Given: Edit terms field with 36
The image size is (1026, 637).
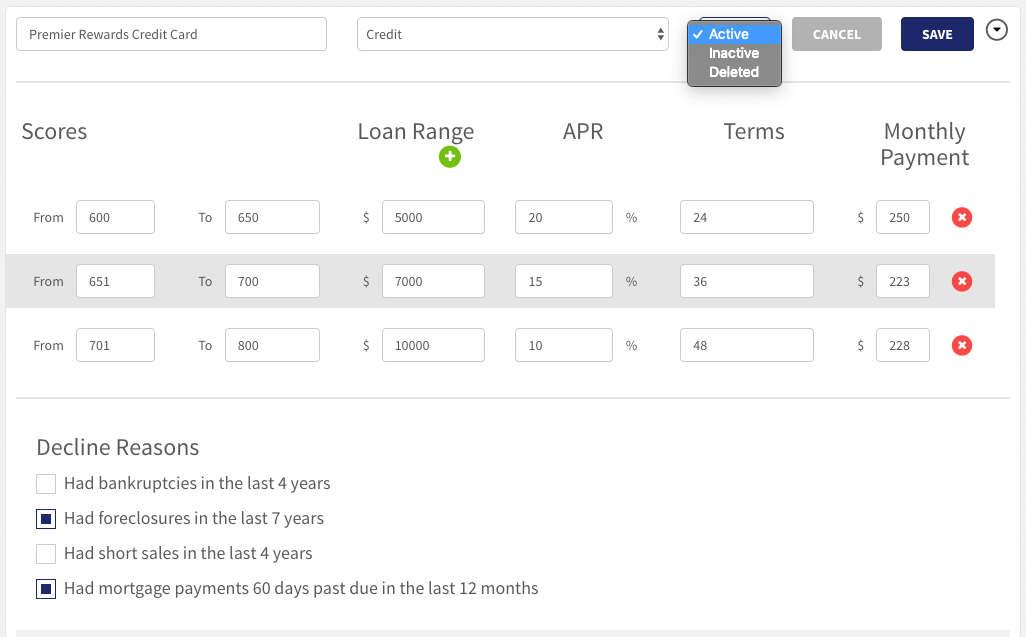Looking at the screenshot, I should point(747,281).
